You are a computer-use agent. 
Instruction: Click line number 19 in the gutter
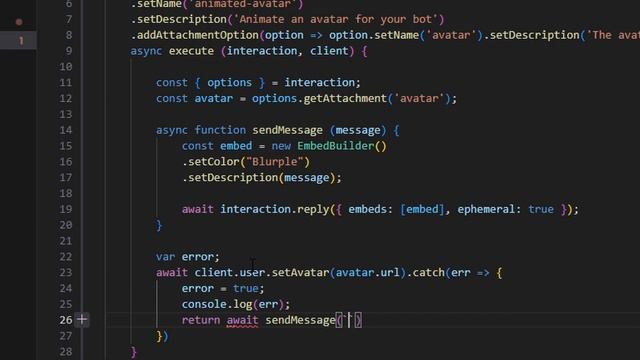[x=66, y=209]
